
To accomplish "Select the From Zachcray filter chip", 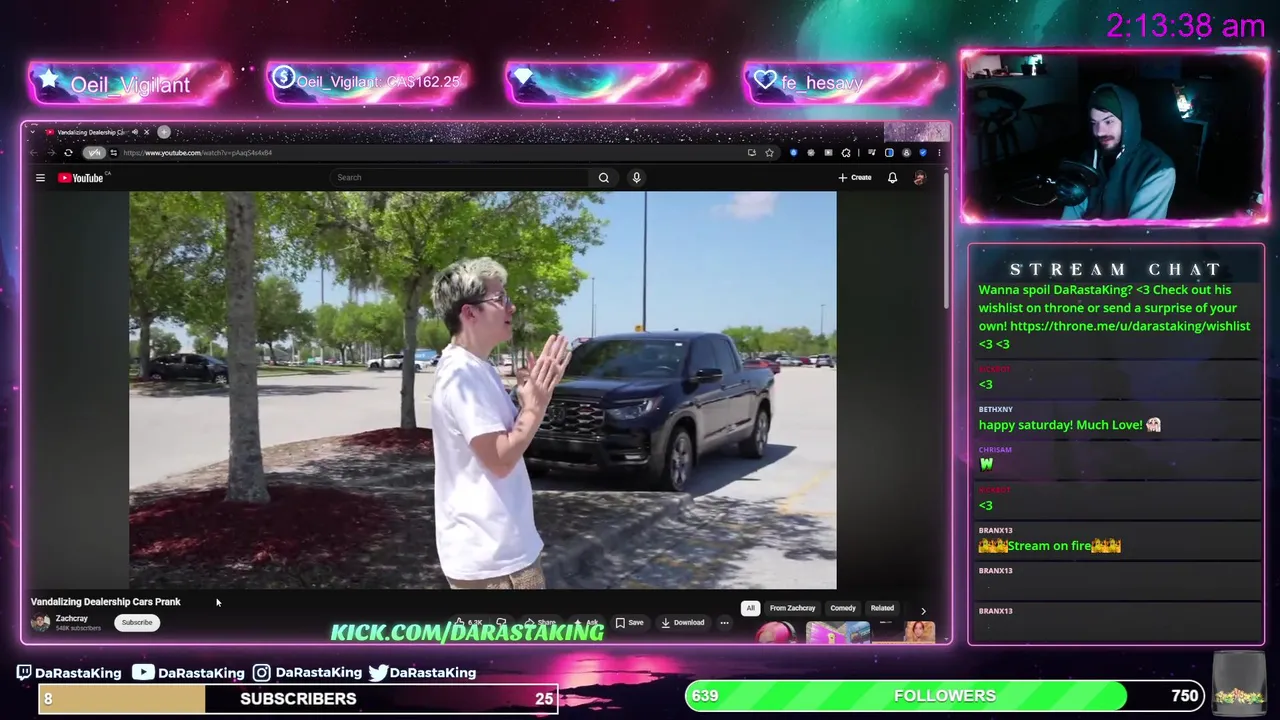I will point(792,608).
